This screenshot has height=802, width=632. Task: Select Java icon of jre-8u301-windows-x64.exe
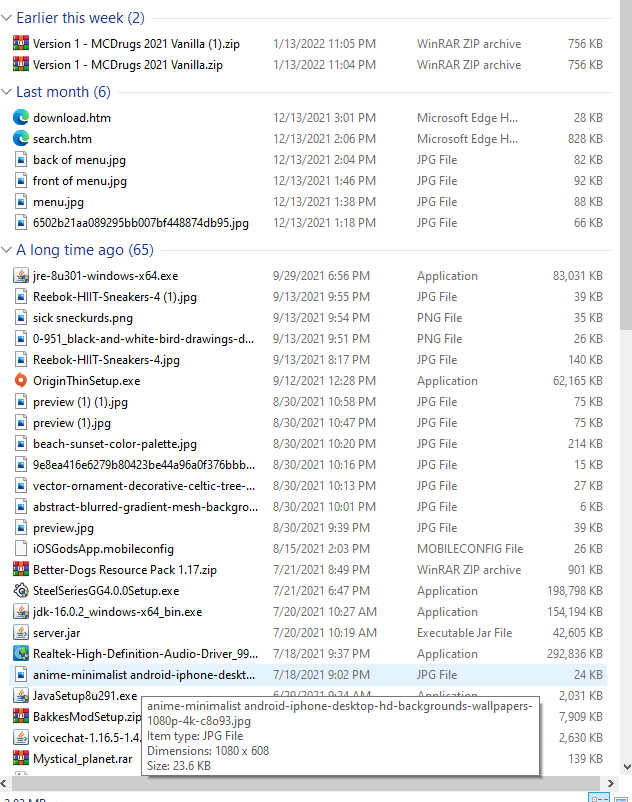[20, 276]
